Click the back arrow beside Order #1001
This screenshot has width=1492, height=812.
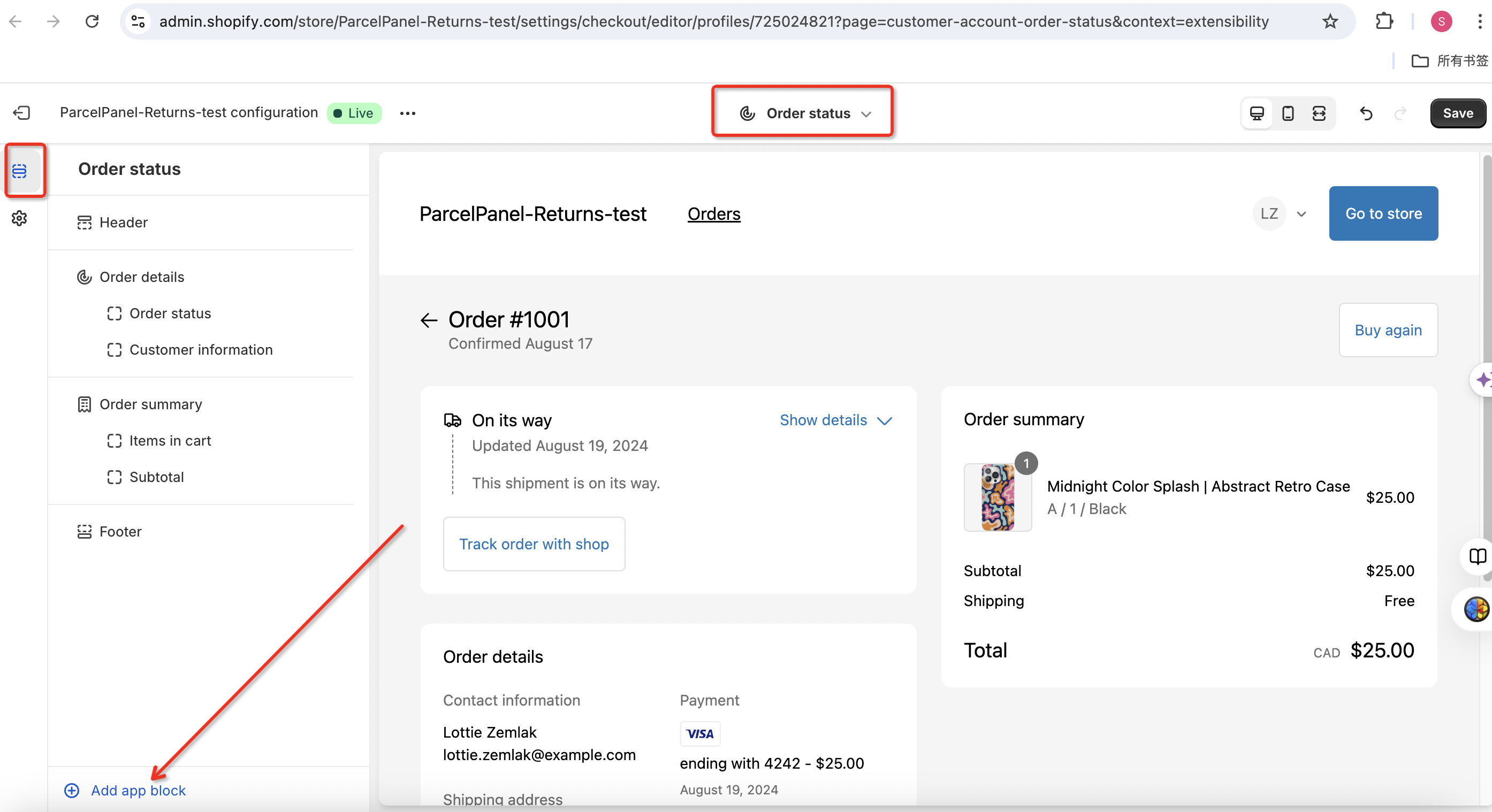429,320
